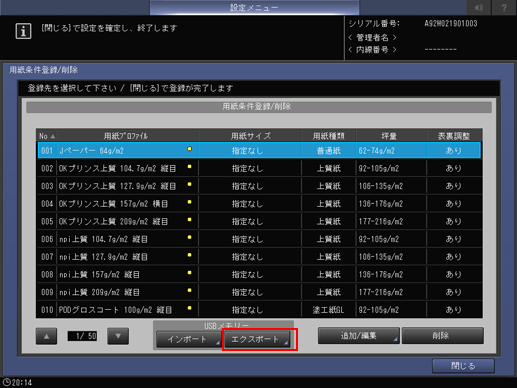Click the 用紙サイズ column header
This screenshot has width=517, height=388.
coord(251,136)
